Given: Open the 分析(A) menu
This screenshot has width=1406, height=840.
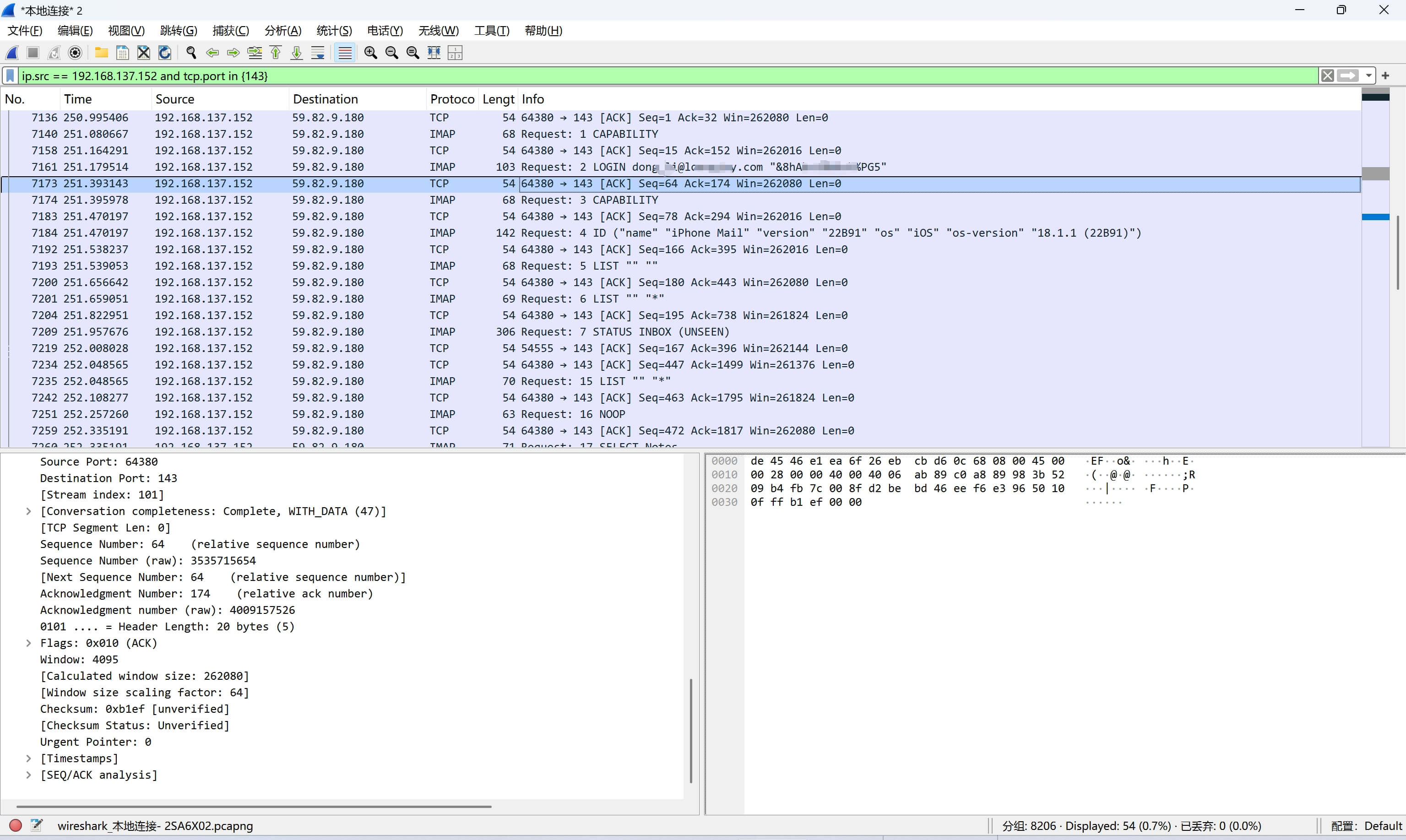Looking at the screenshot, I should coord(282,31).
